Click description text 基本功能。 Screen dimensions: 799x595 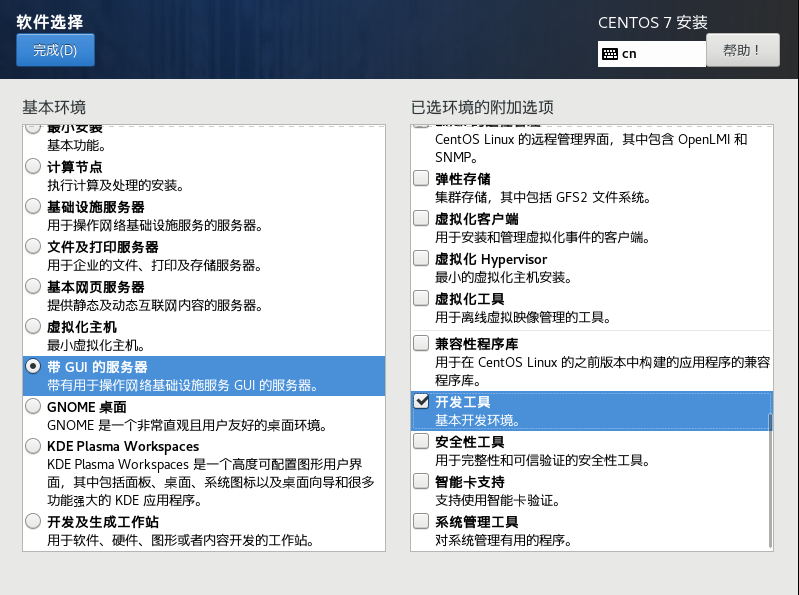(76, 146)
